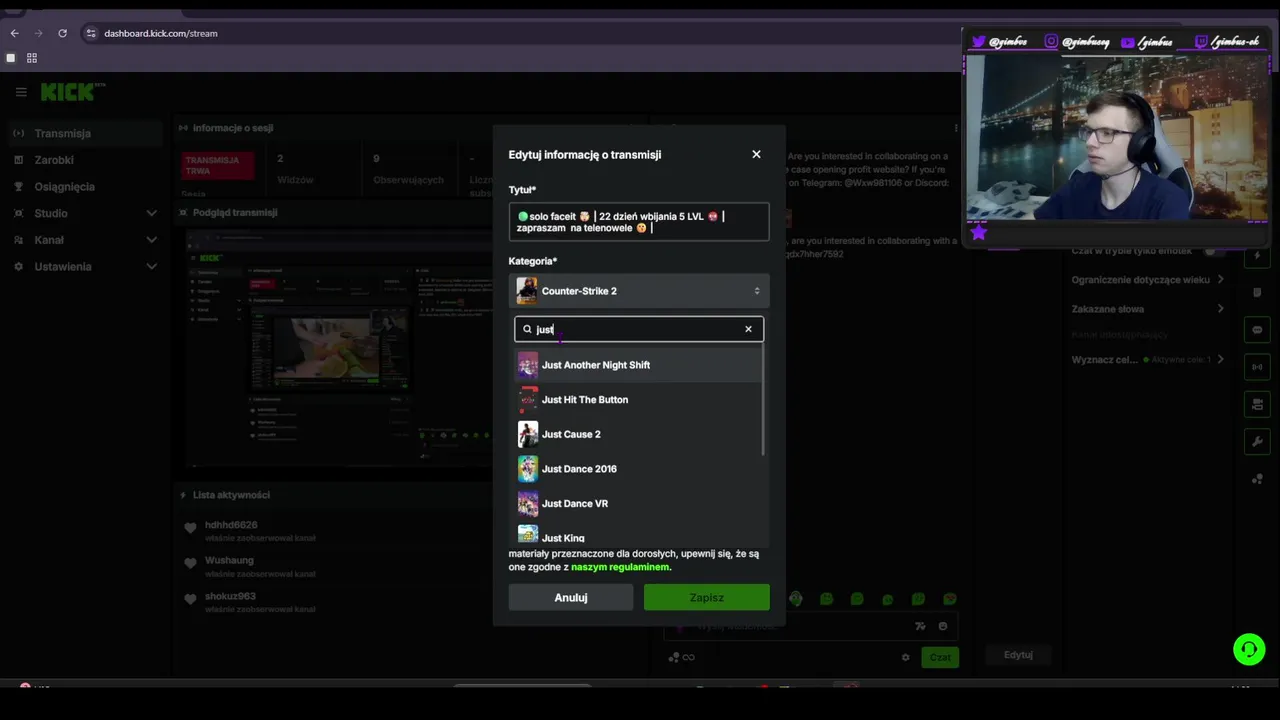Click the Ustawienia gear icon in sidebar
This screenshot has height=720, width=1280.
[x=19, y=267]
